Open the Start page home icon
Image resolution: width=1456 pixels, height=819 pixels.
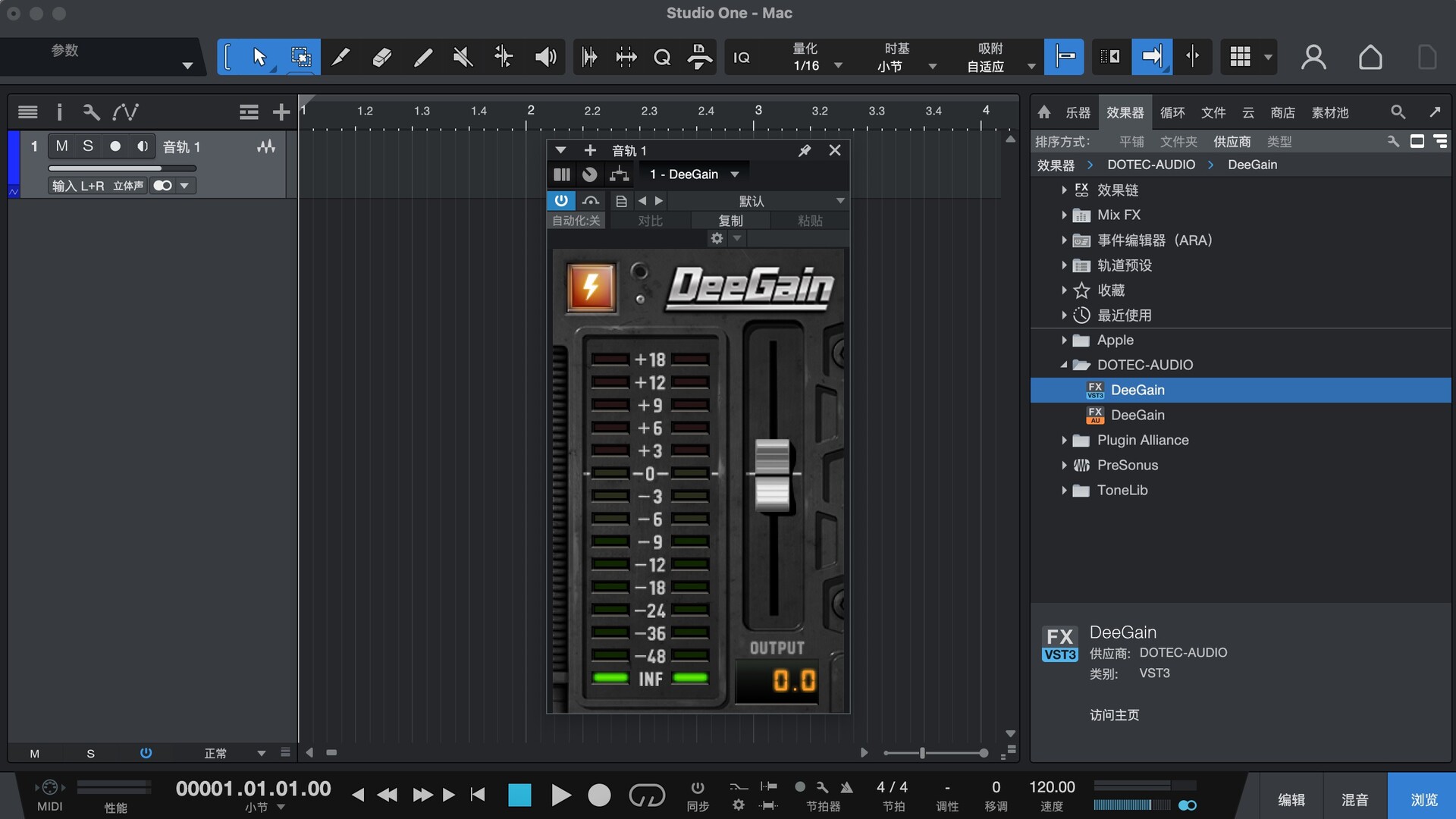point(1370,57)
